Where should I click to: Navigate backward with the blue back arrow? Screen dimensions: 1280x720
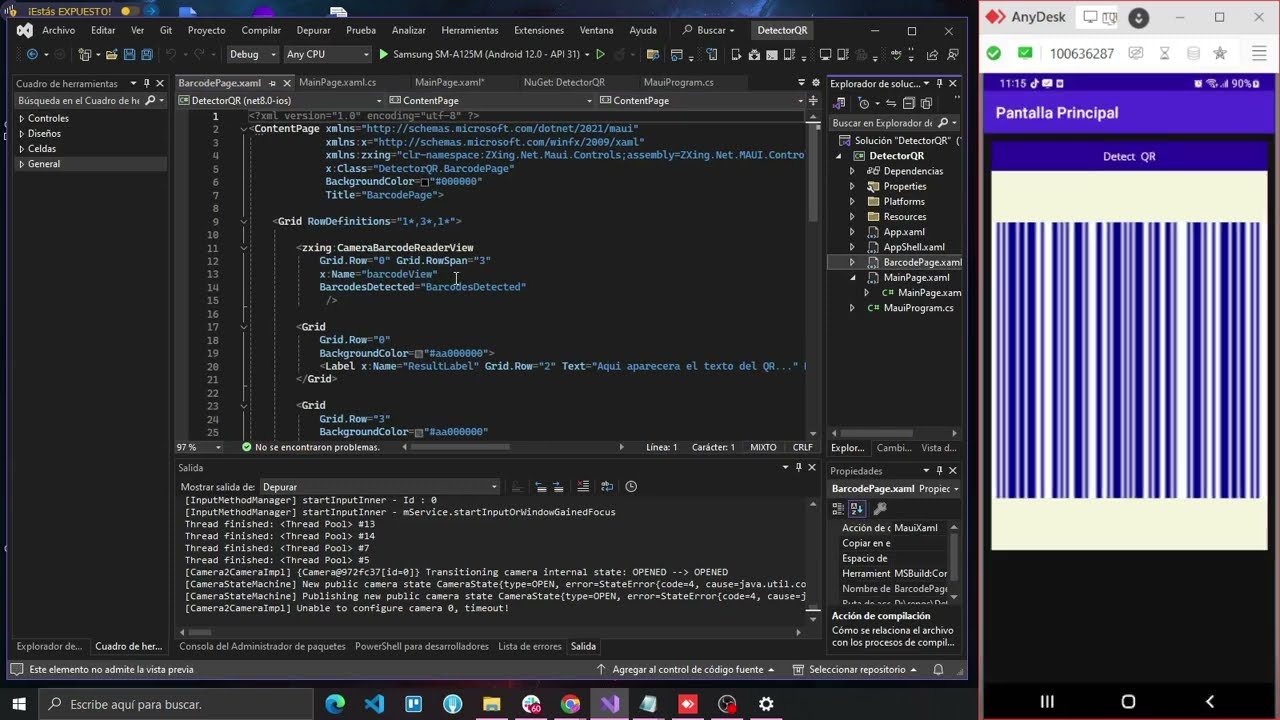32,54
